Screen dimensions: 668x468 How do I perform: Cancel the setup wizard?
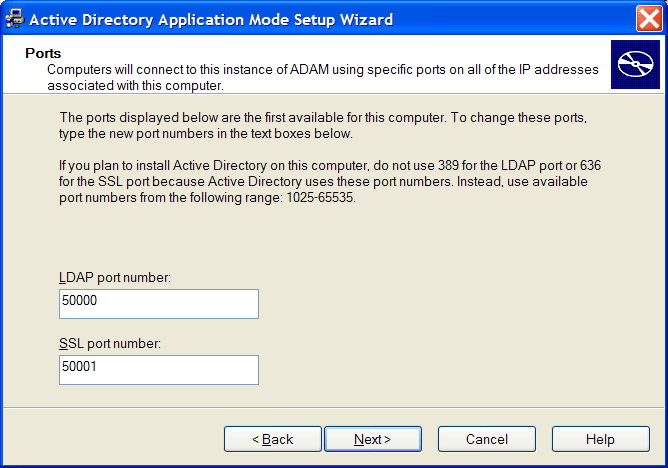coord(487,439)
